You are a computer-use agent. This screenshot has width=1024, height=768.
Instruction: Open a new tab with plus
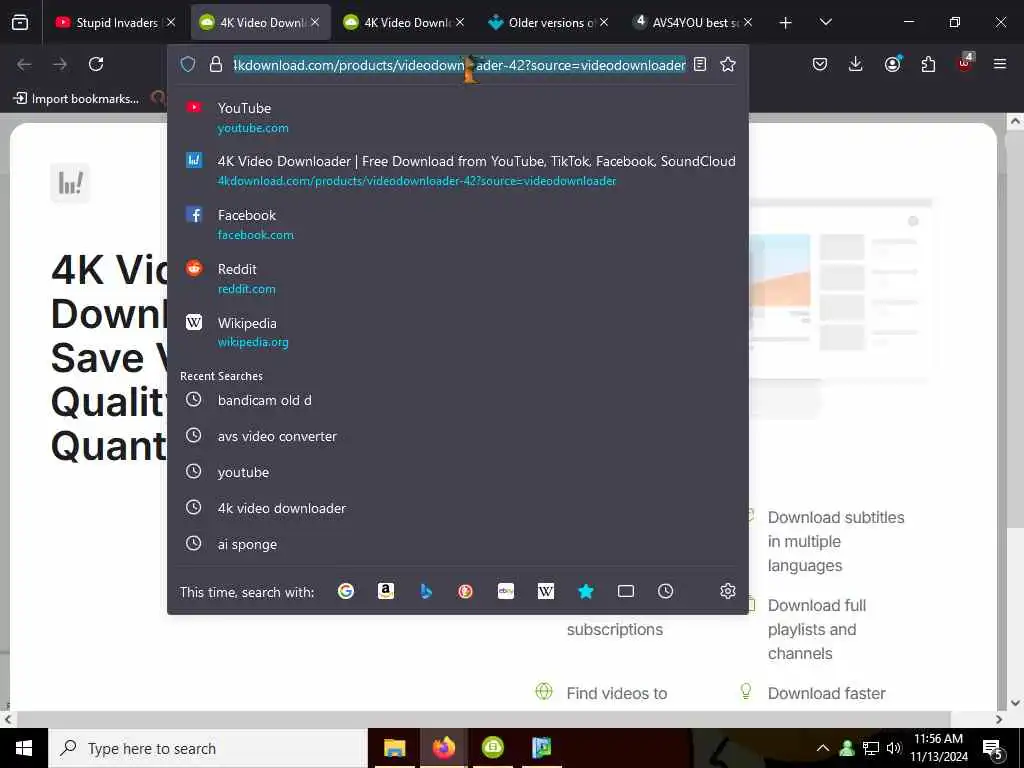(786, 23)
